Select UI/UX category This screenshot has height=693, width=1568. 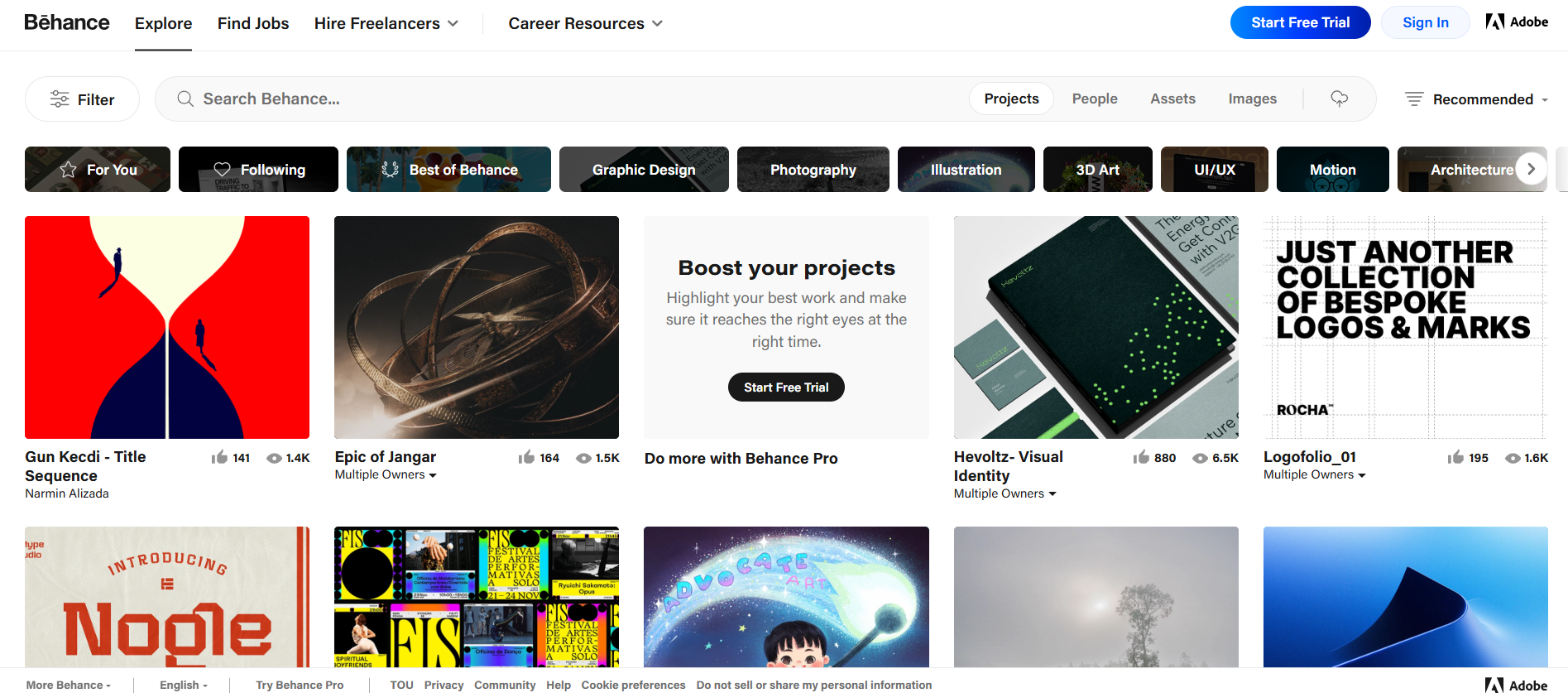(1214, 170)
